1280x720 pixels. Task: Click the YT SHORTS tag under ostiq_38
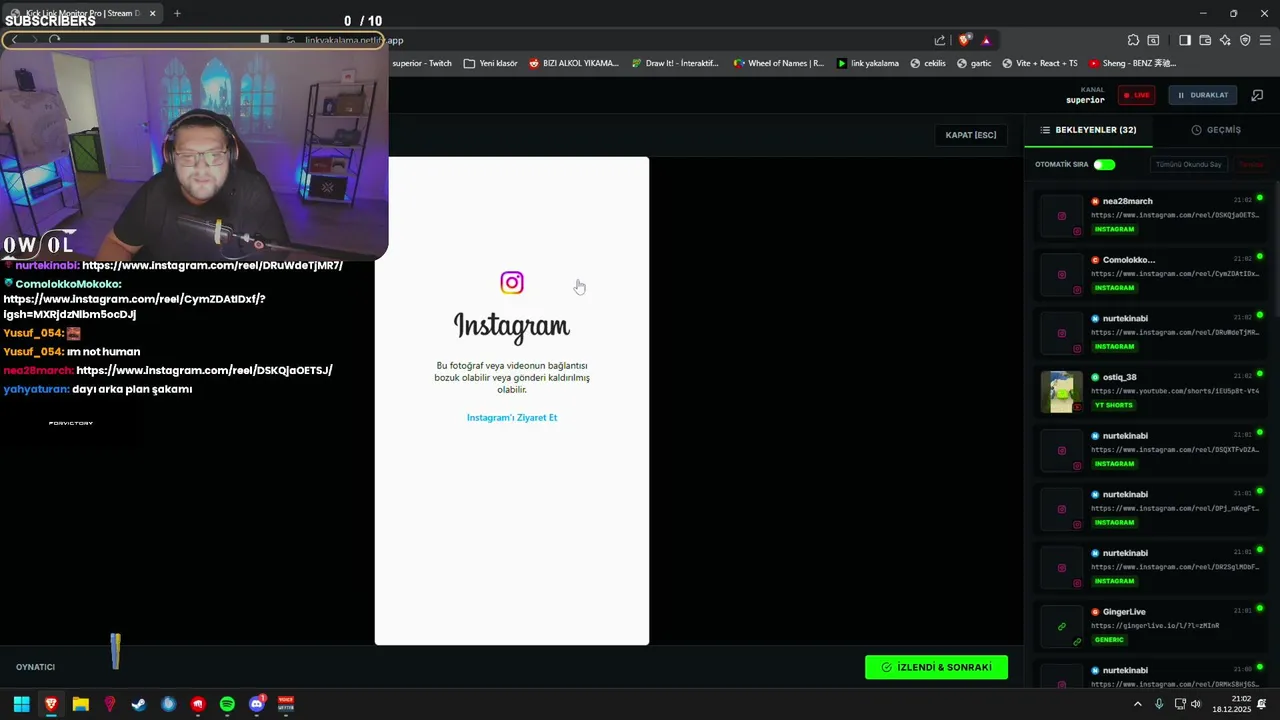[1113, 405]
